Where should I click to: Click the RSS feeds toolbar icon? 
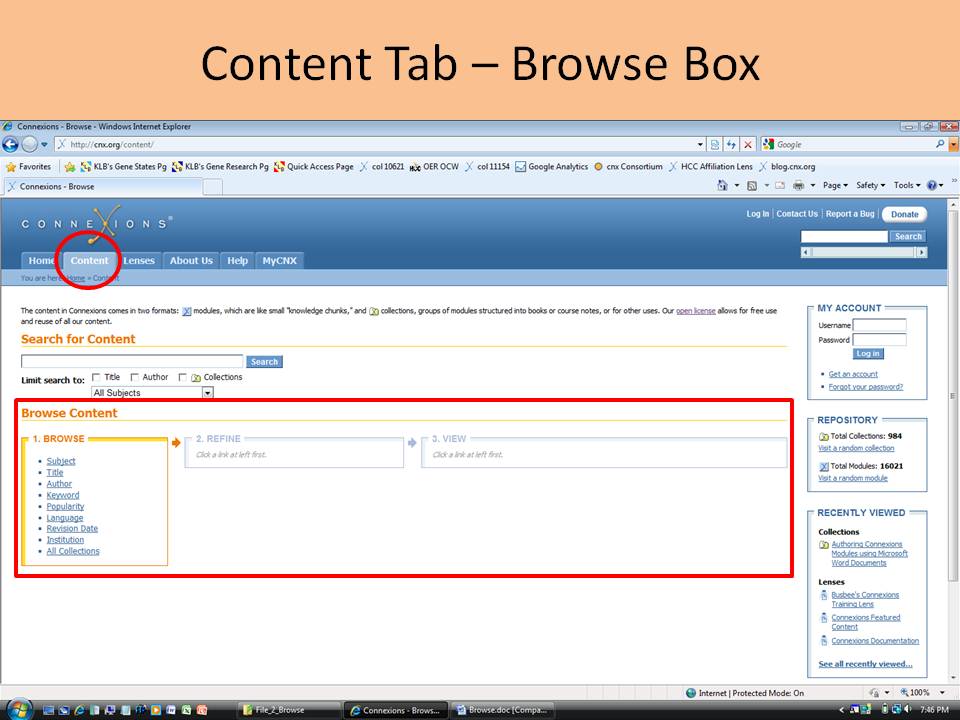tap(752, 186)
